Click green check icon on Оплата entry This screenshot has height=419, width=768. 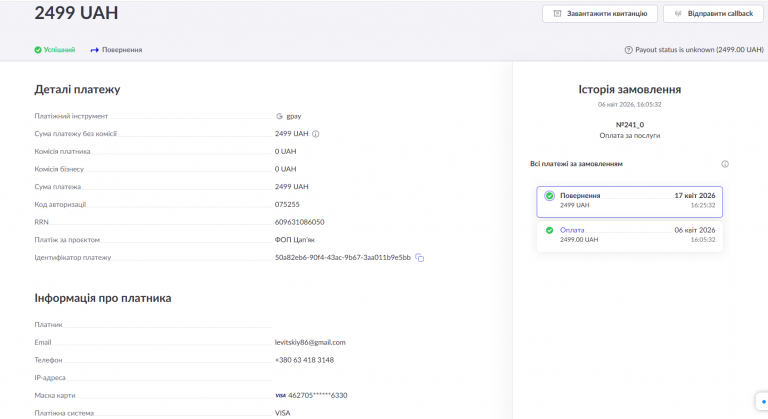pyautogui.click(x=549, y=231)
